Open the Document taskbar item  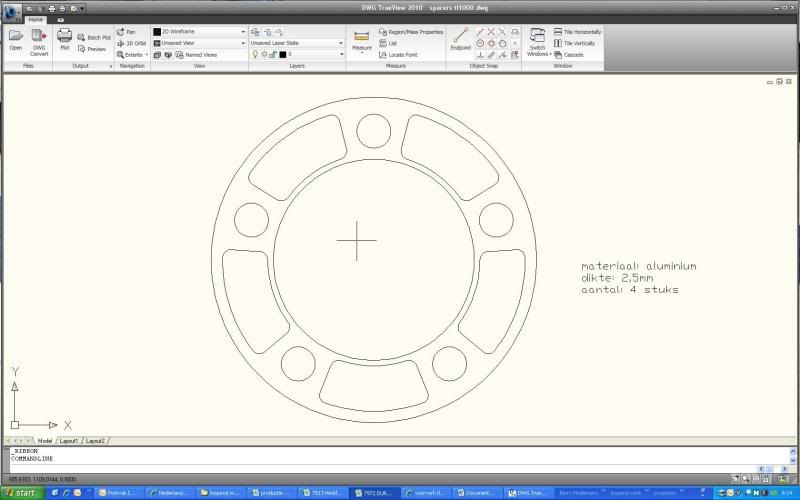(x=477, y=493)
